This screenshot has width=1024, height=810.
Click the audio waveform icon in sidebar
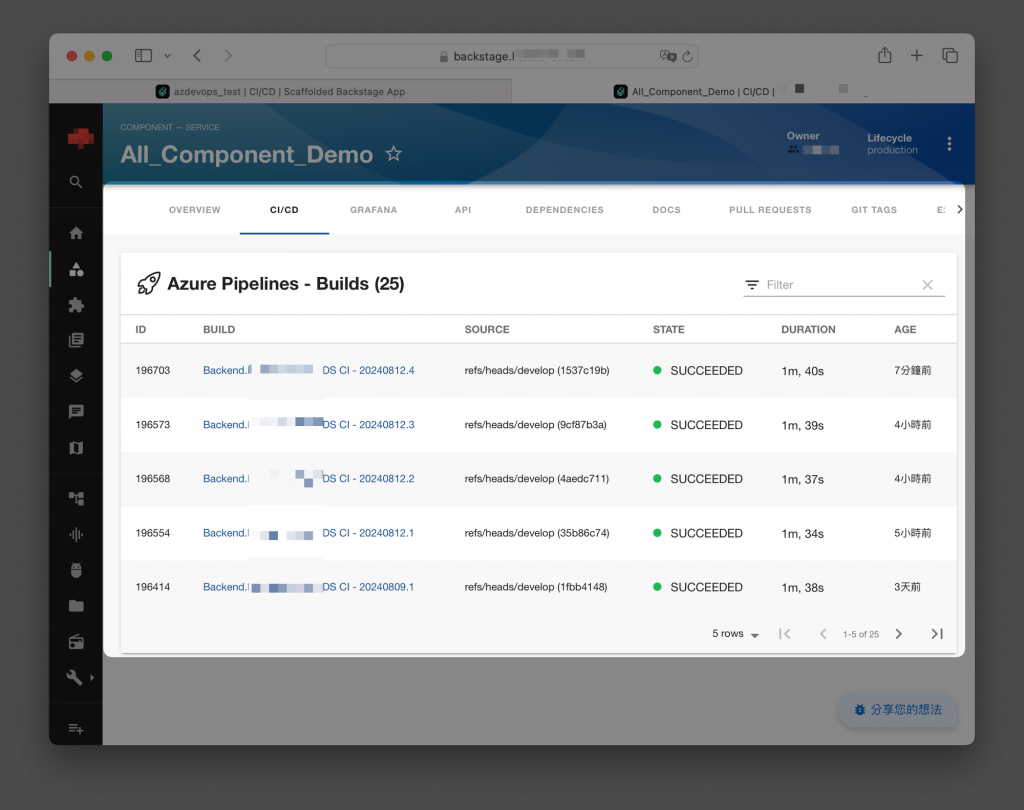pyautogui.click(x=76, y=534)
